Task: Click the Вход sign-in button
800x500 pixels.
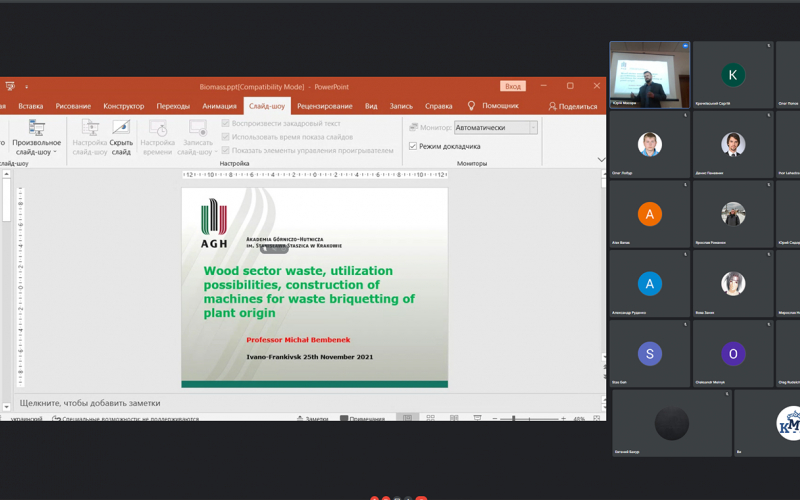Action: pyautogui.click(x=513, y=86)
